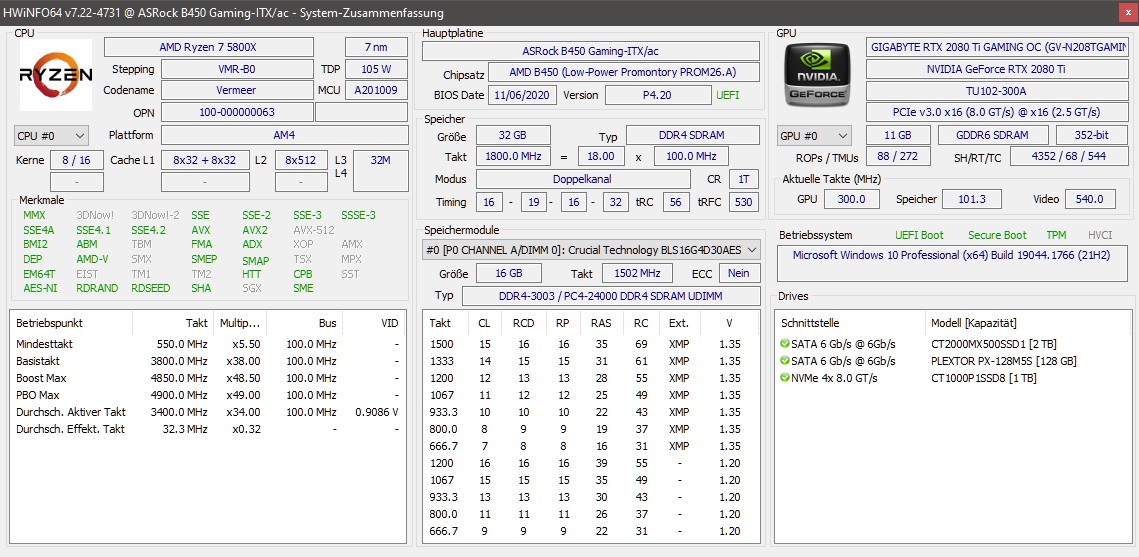Viewport: 1139px width, 557px height.
Task: Click the HVCI indicator
Action: point(1100,235)
